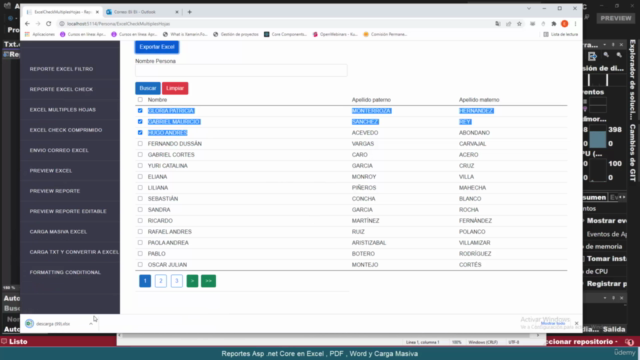The image size is (640, 360).
Task: Check the FERNANDO DUSSÁN row checkbox
Action: [x=140, y=144]
